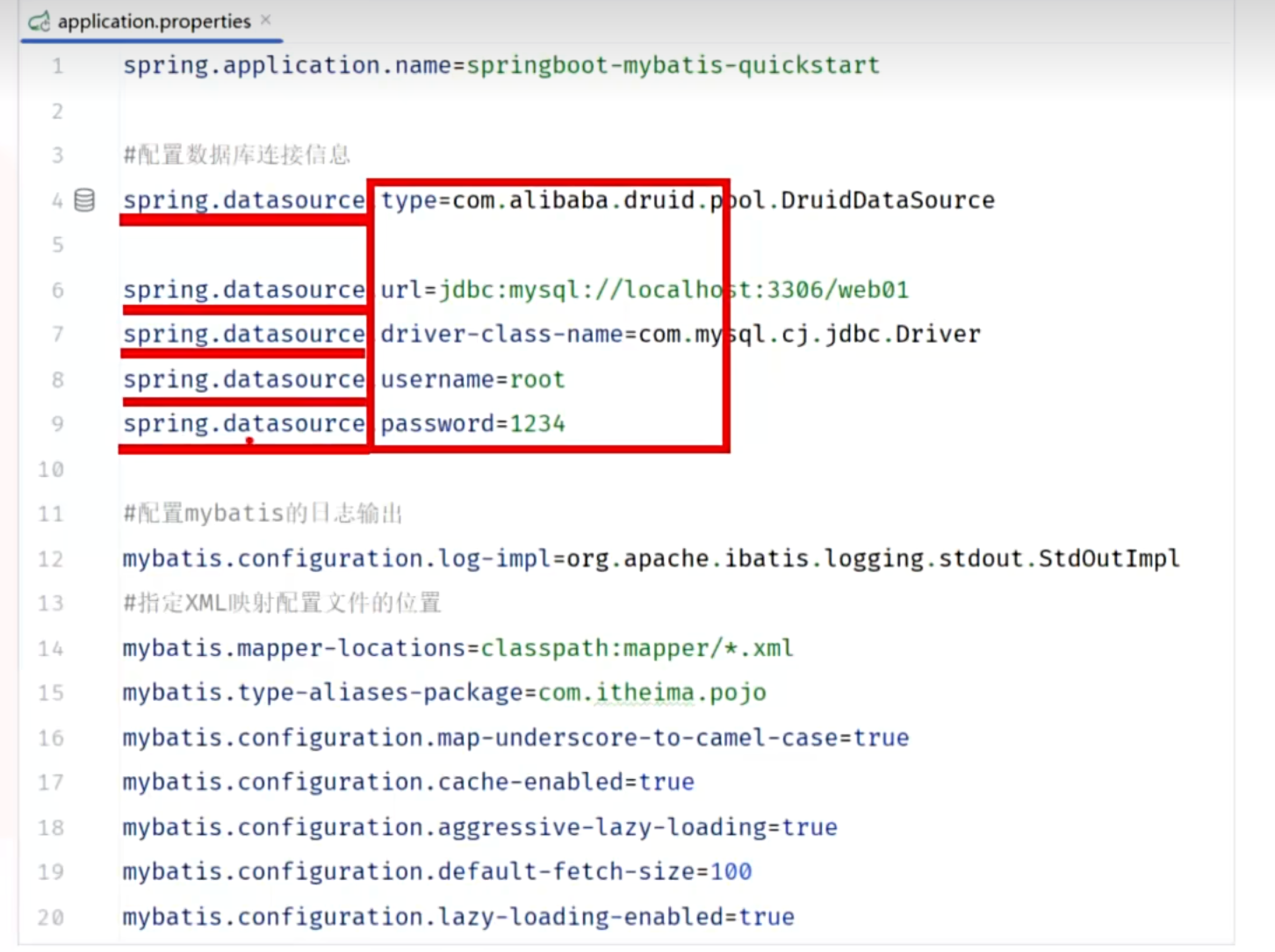Click line number 1 in the gutter
Screen dimensions: 1275x952
(x=57, y=66)
